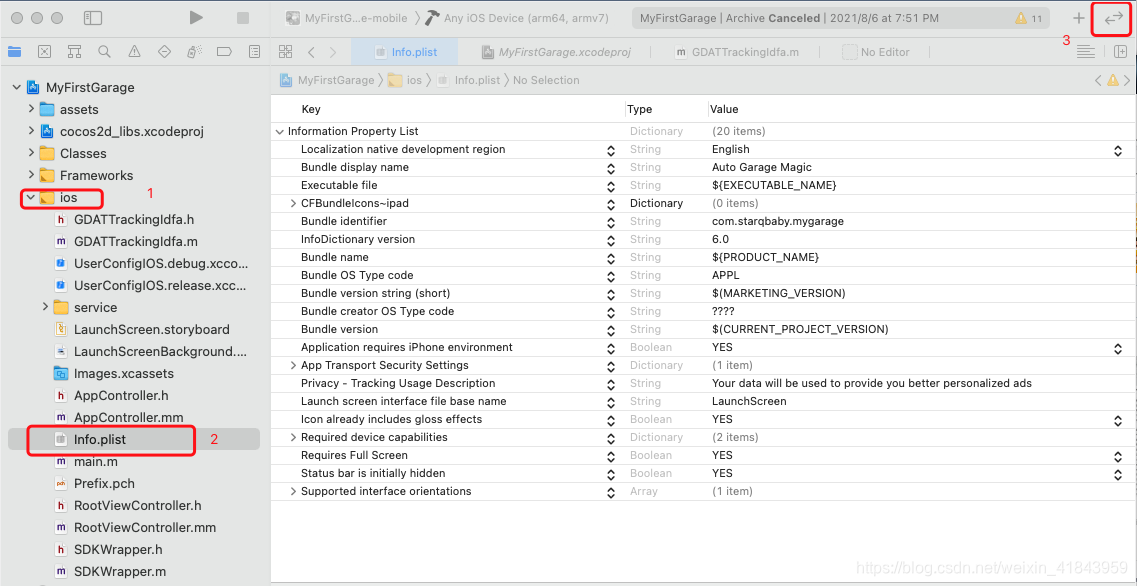Switch to MyFirstGarage.xcodeproj tab
Screen dimensions: 1137x586
555,51
